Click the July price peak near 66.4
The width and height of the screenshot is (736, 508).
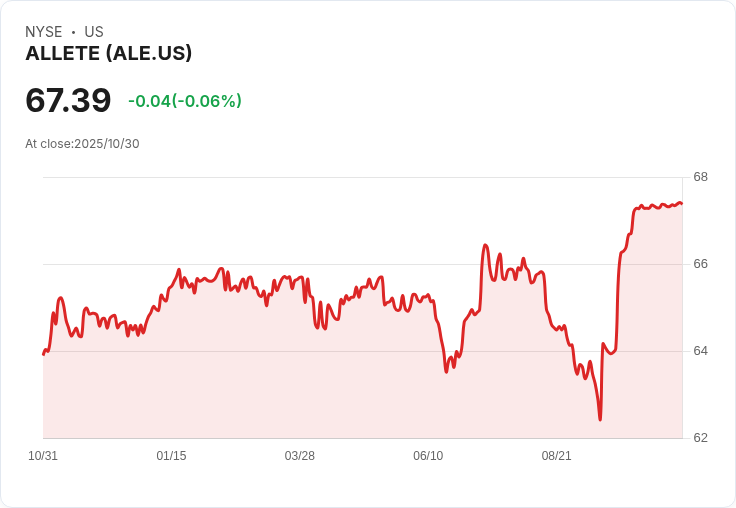pos(485,245)
